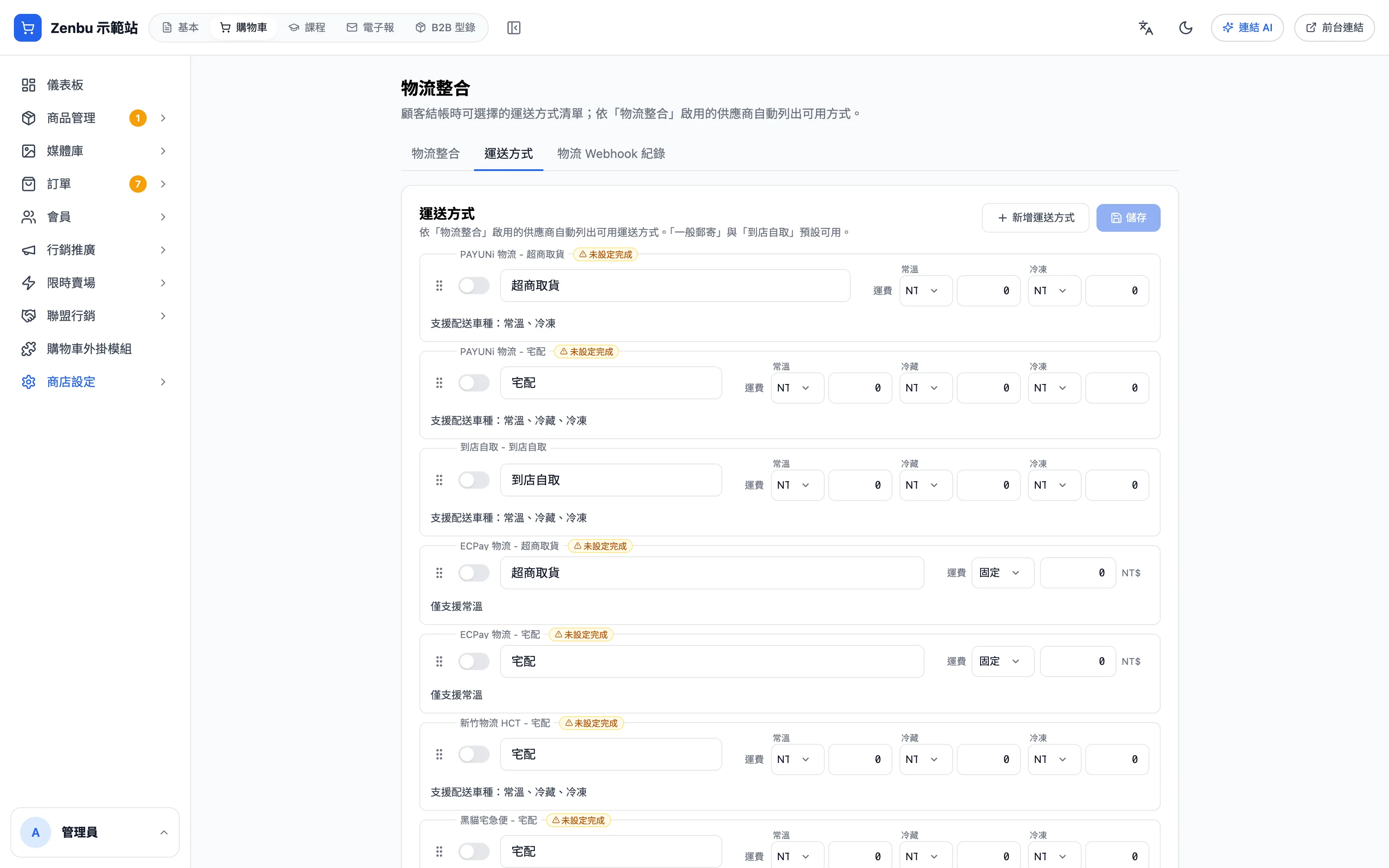Open the B2B 型錄 navigation tab

(445, 27)
